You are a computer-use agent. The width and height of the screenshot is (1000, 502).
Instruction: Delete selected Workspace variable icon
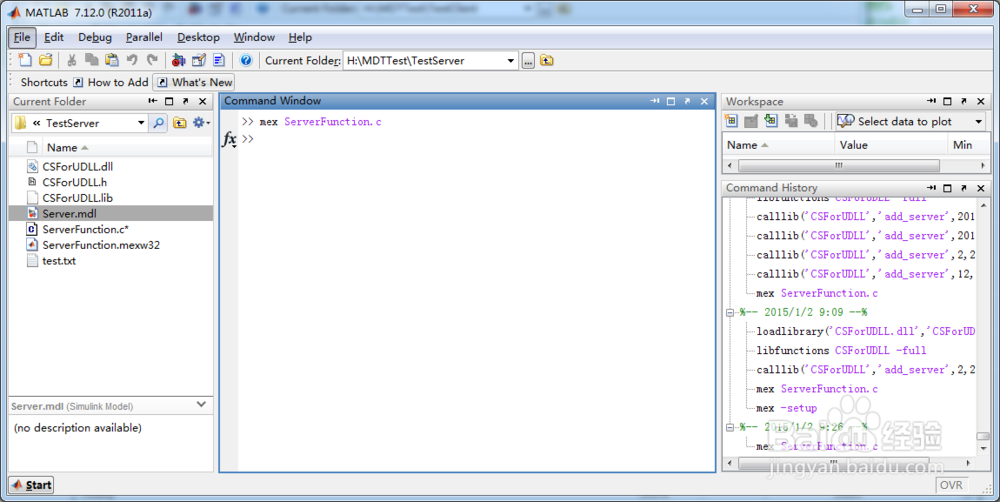[811, 121]
